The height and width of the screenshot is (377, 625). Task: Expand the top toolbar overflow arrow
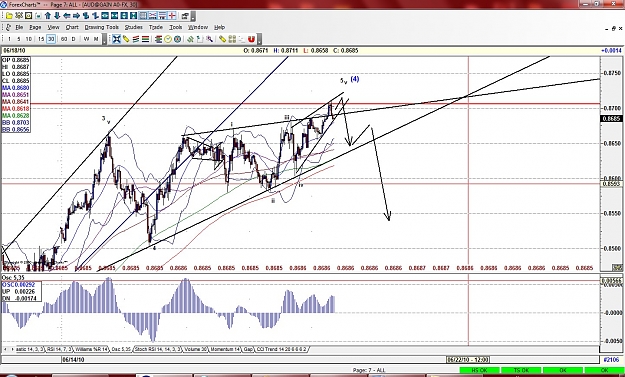[193, 16]
